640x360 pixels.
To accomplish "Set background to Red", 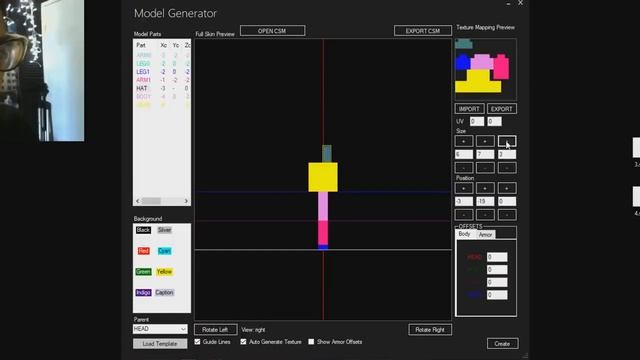I will pos(143,251).
